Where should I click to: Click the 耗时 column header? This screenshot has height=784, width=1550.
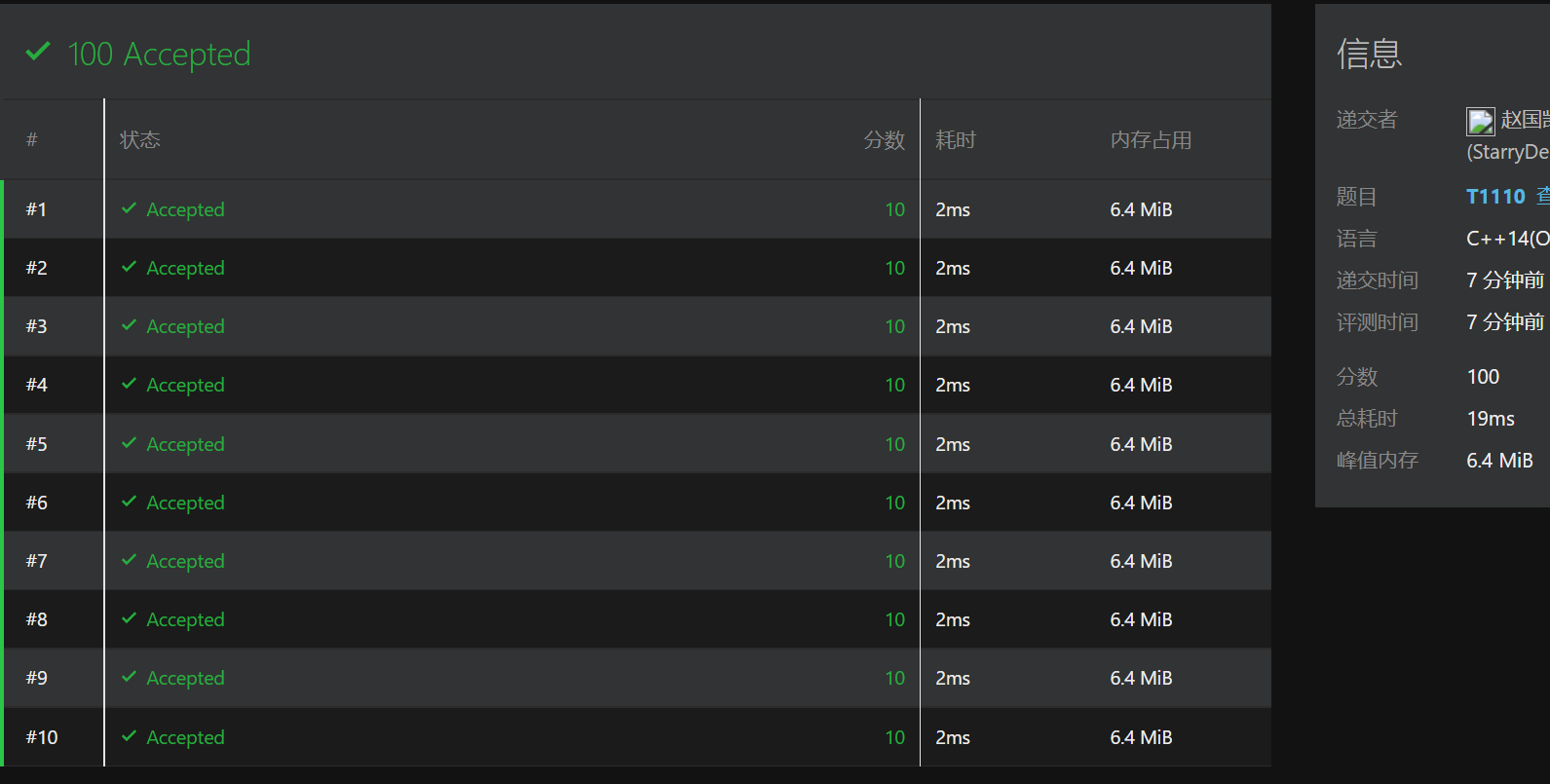(x=955, y=140)
